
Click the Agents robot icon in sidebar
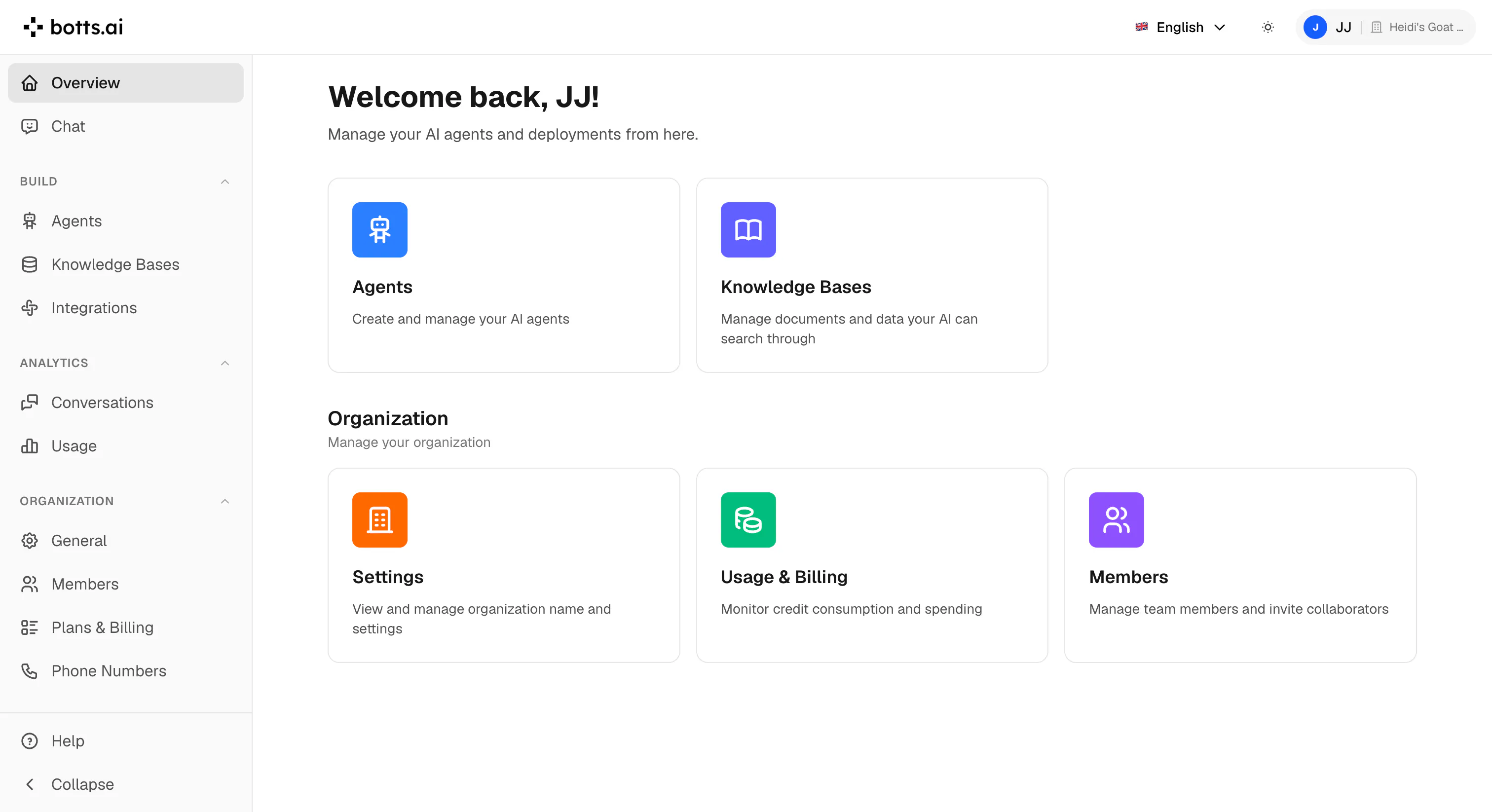pyautogui.click(x=30, y=221)
